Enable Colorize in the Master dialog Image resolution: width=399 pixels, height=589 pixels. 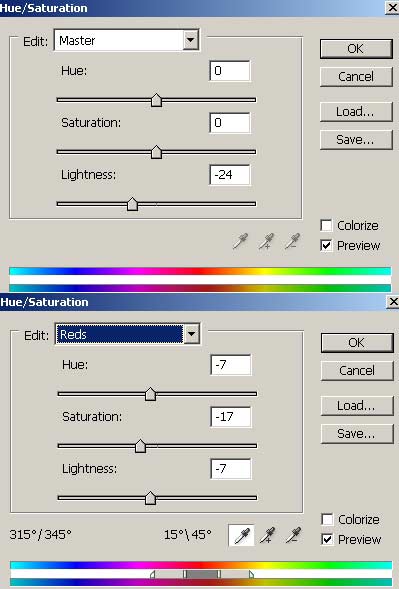pos(326,225)
